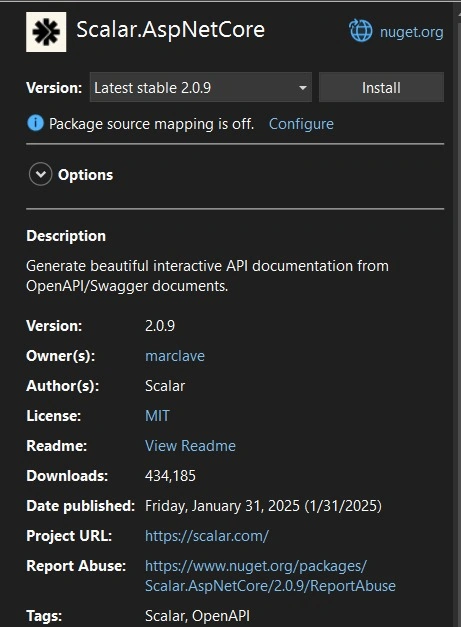Open the marclave owner link
The height and width of the screenshot is (627, 461).
click(x=175, y=356)
